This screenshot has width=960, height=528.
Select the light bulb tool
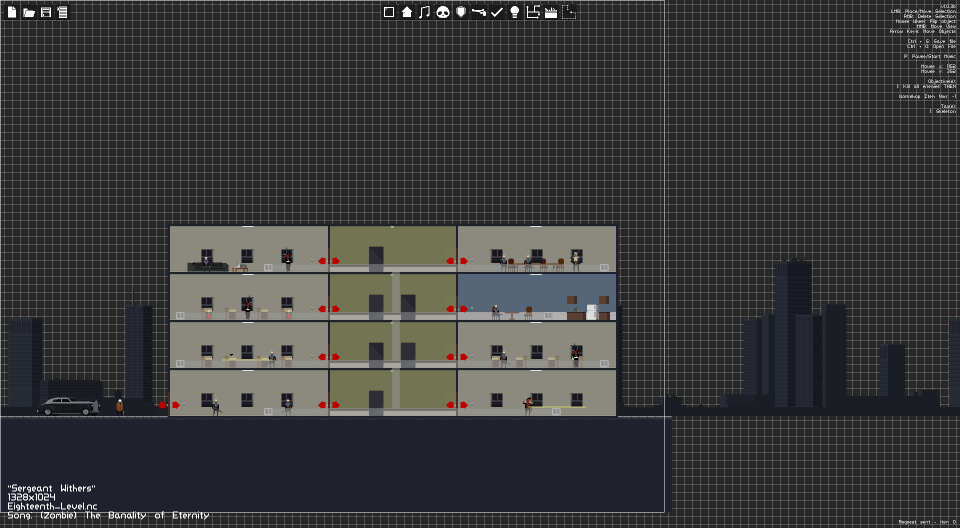(x=515, y=12)
